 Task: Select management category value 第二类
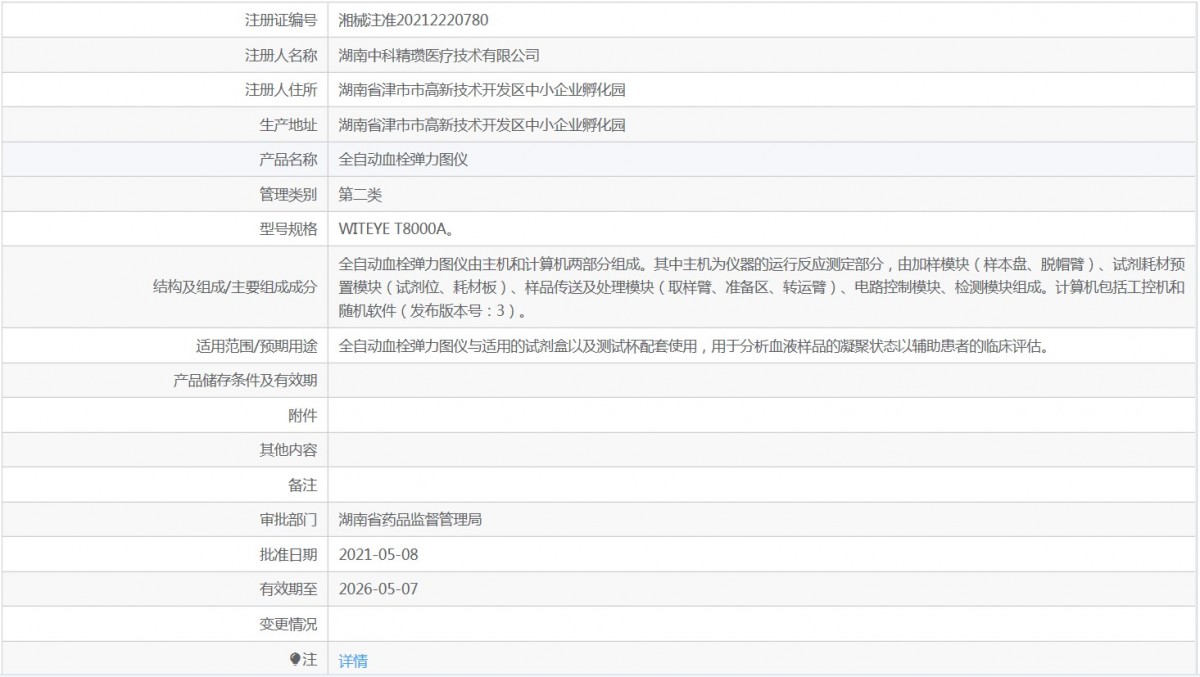[361, 194]
